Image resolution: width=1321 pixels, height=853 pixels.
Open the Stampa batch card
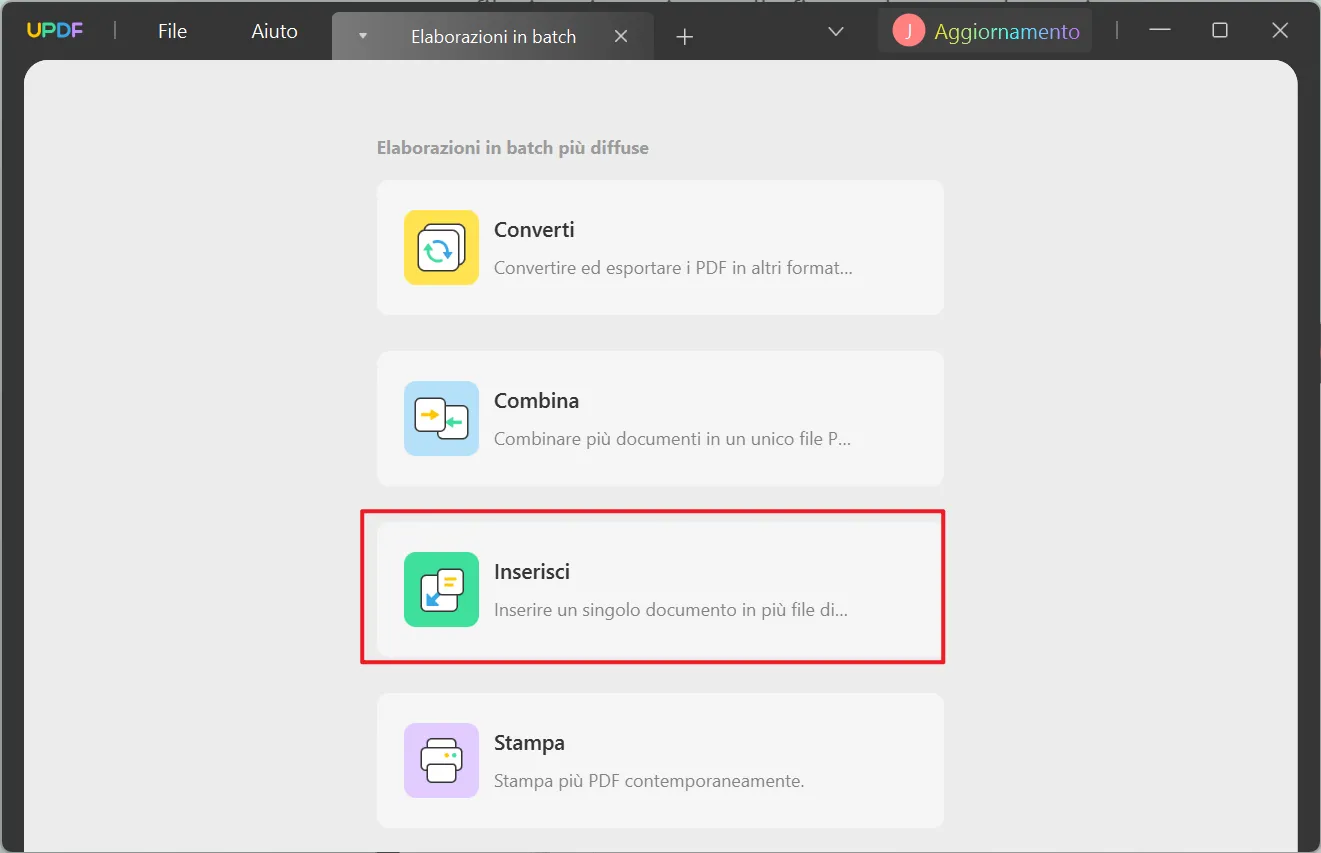point(660,760)
